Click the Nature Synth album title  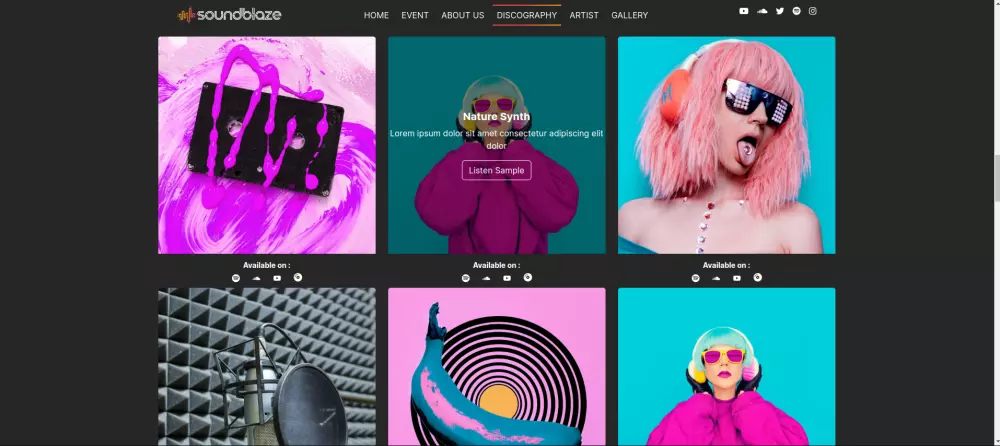[497, 117]
